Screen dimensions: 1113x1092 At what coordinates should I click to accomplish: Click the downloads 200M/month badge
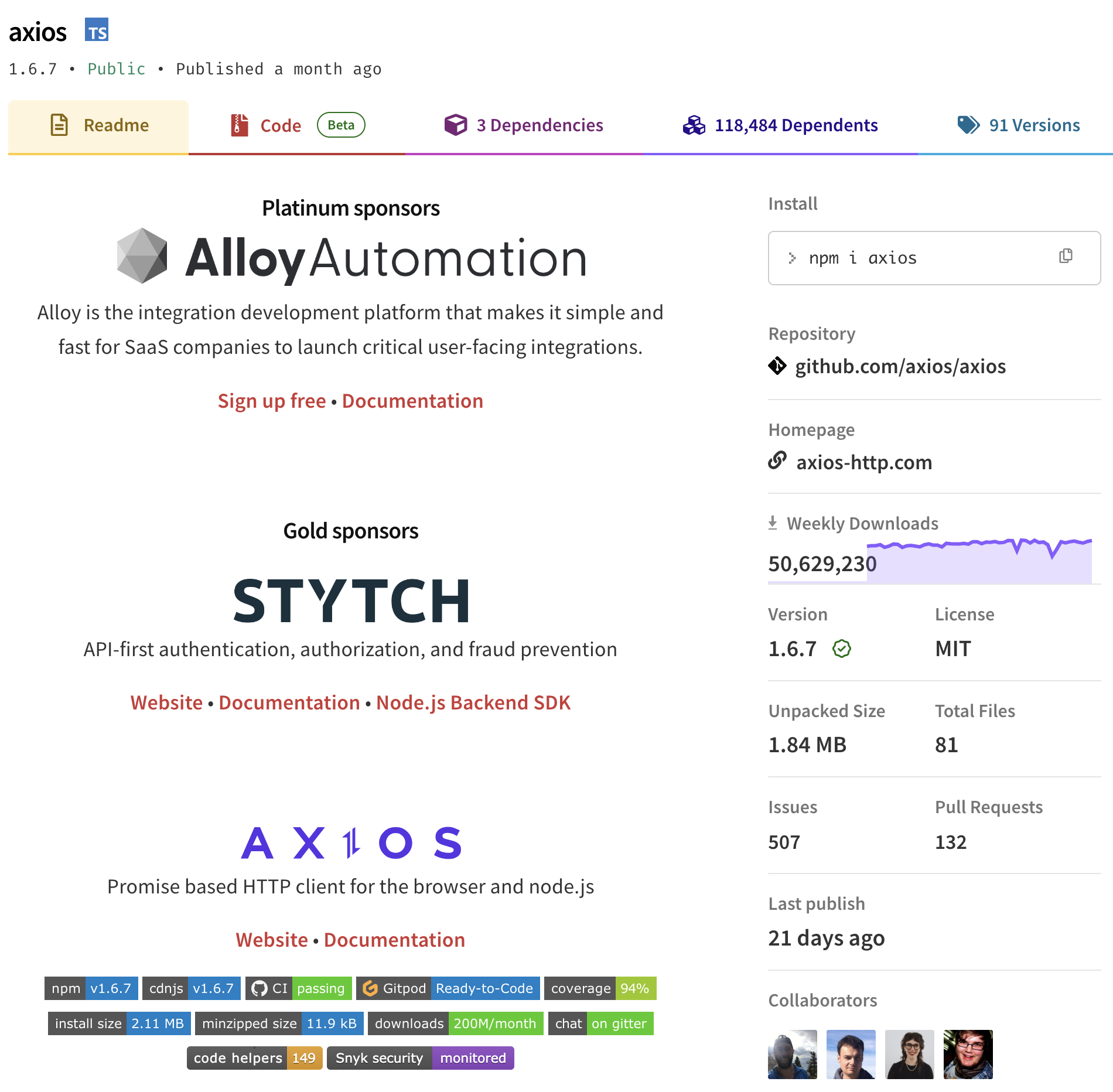click(456, 1023)
